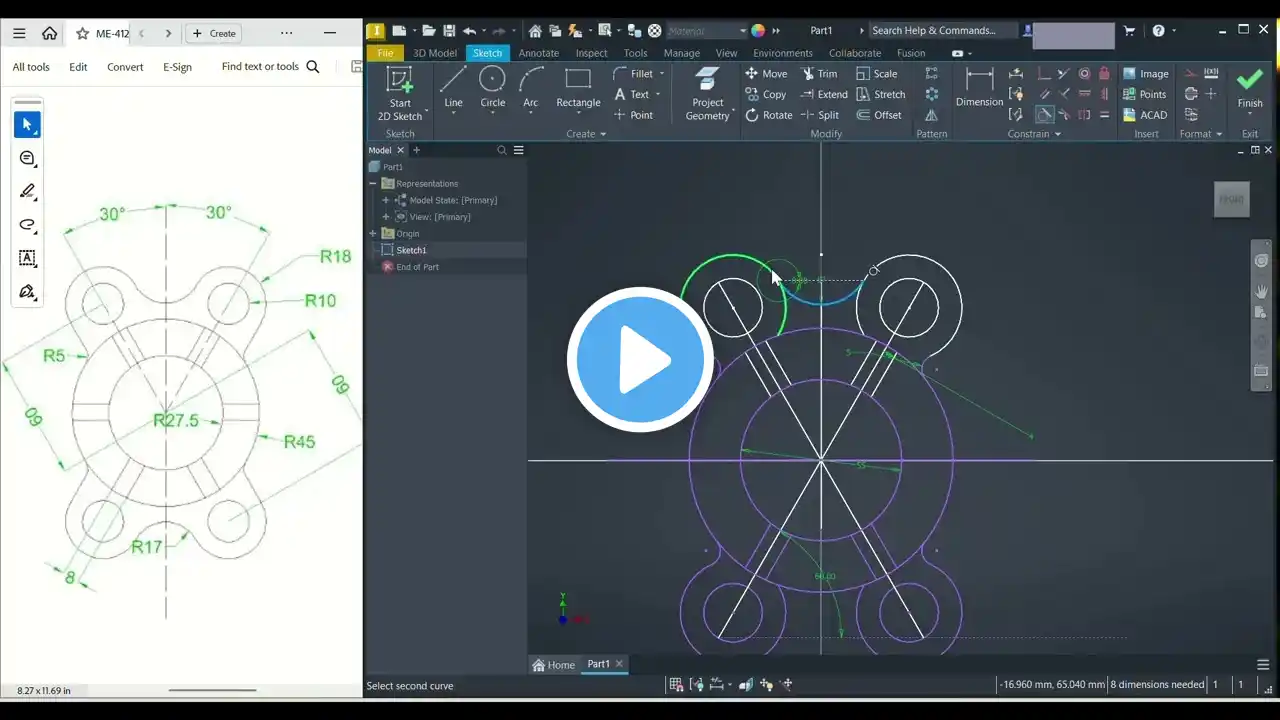Activate the Circle tool in ribbon
The image size is (1280, 720).
(x=492, y=86)
